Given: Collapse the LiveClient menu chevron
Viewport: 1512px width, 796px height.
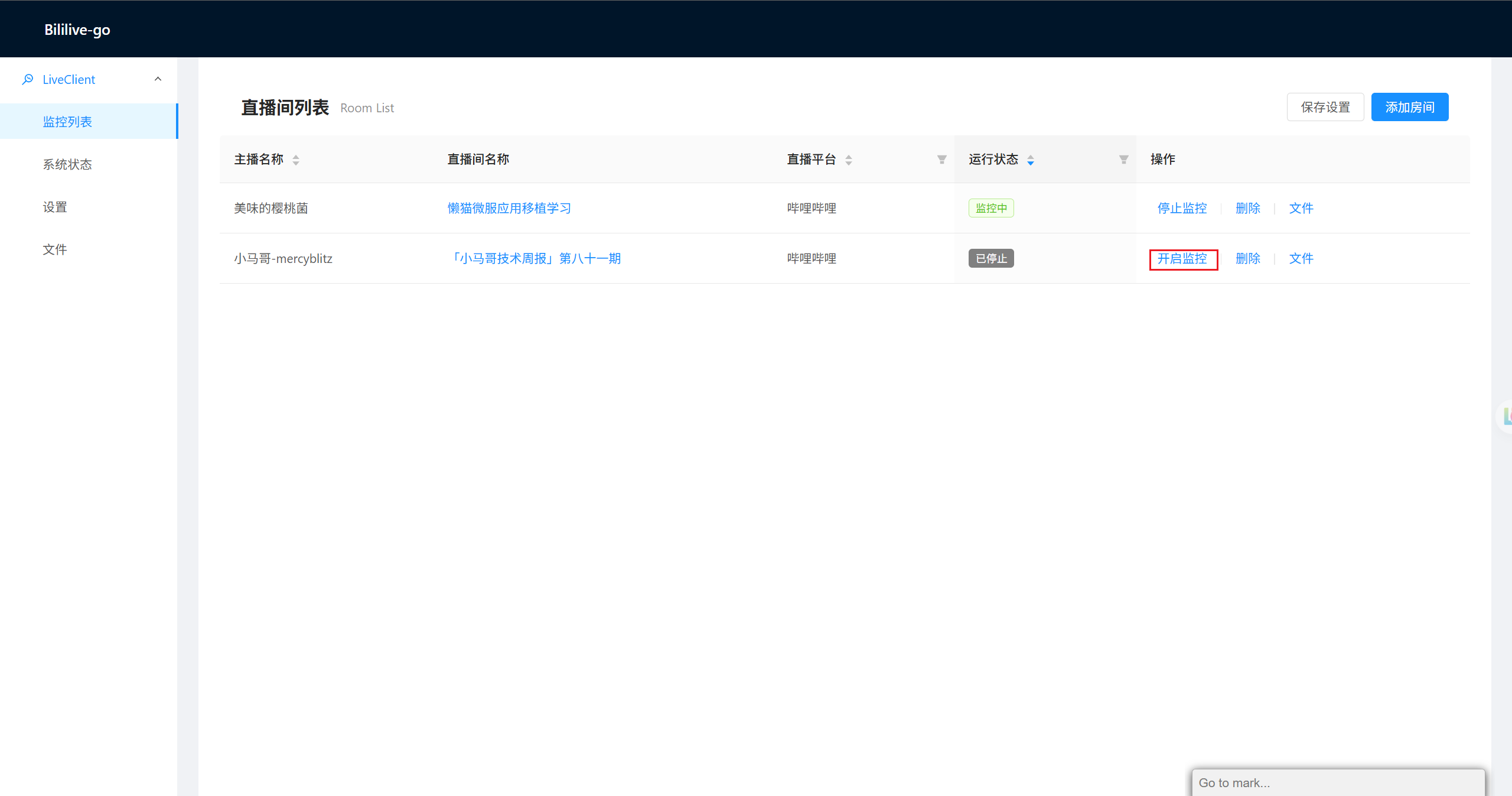Looking at the screenshot, I should [x=158, y=79].
